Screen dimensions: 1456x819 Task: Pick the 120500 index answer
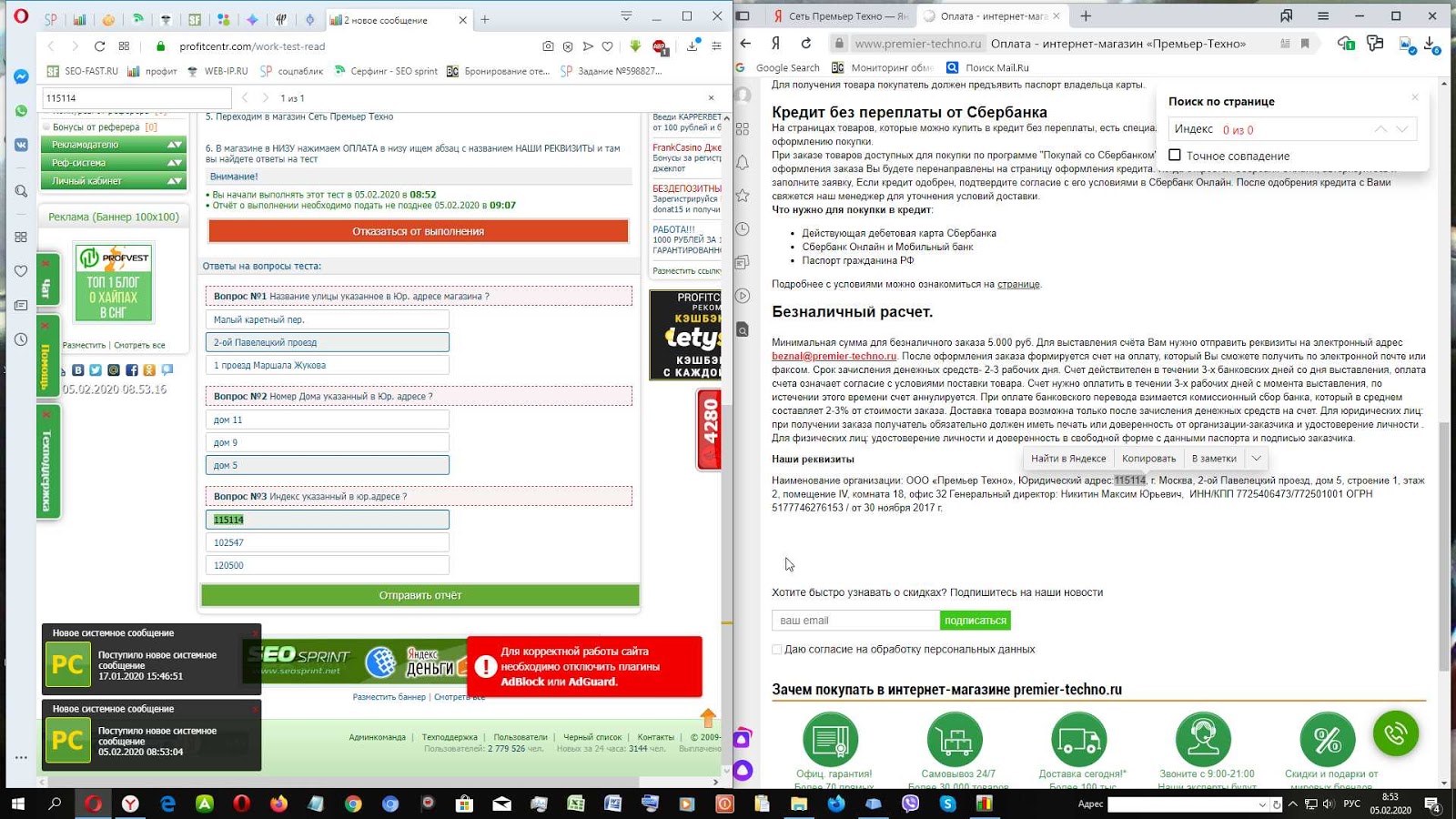click(x=327, y=565)
